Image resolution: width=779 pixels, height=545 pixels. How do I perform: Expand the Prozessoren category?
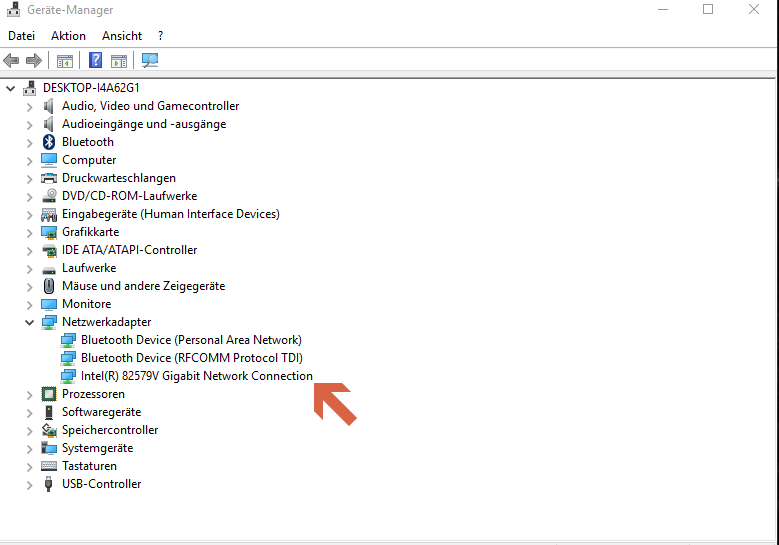29,395
